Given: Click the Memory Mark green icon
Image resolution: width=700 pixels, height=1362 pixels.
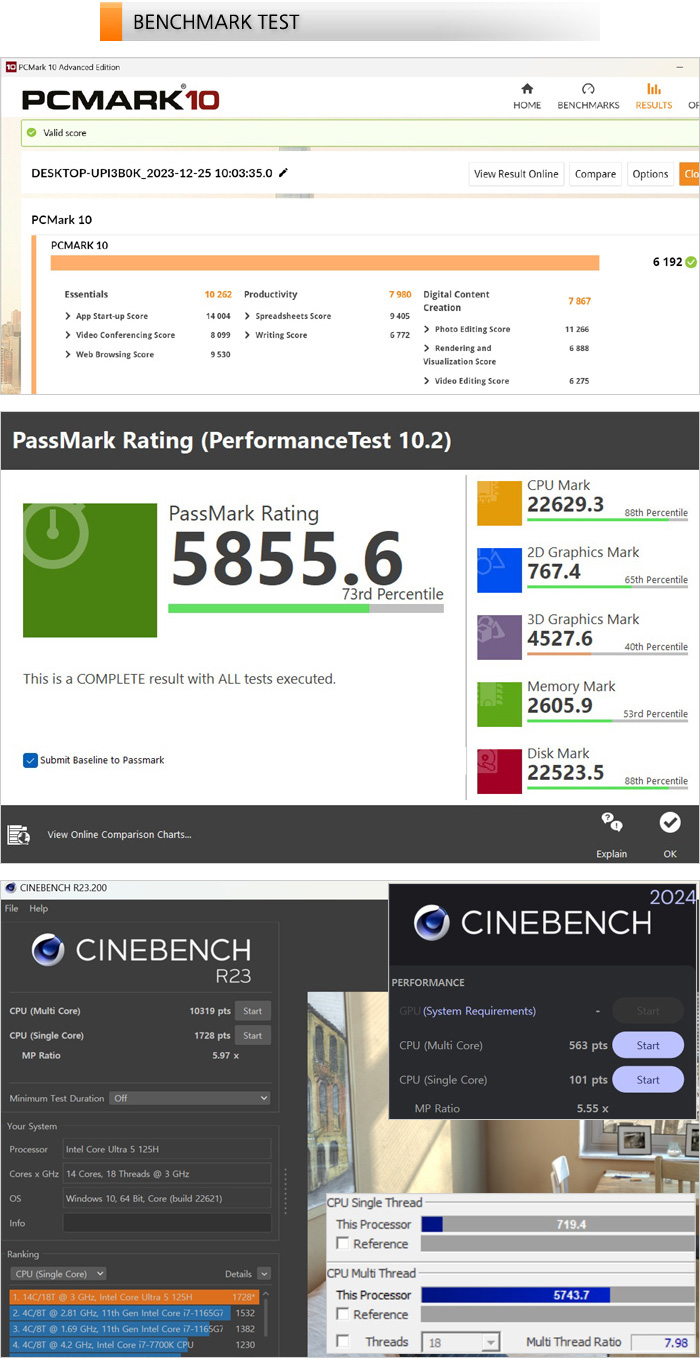Looking at the screenshot, I should click(499, 703).
